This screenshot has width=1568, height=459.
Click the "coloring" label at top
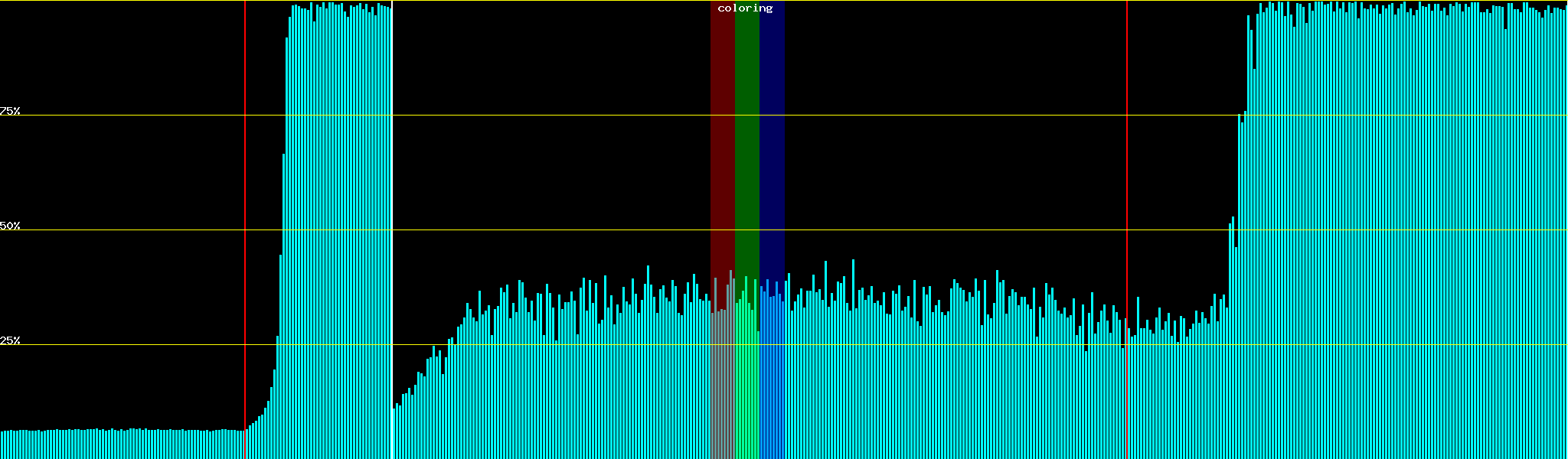[745, 8]
